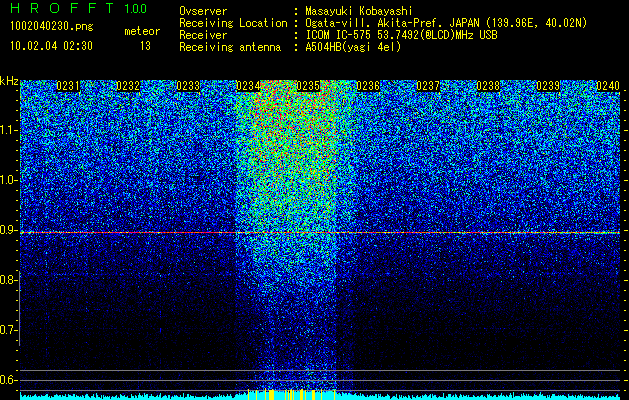Click the 0236 time marker
Screen dimensions: 629x400
coord(368,86)
